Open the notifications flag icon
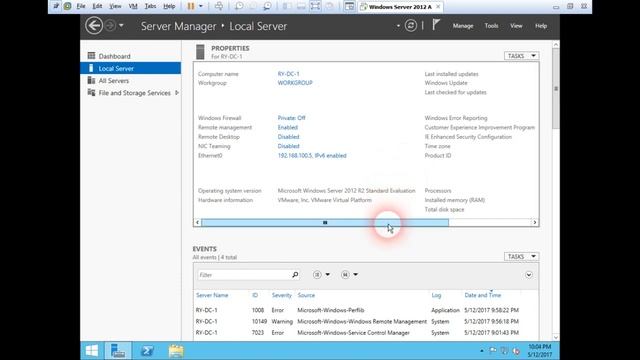The height and width of the screenshot is (360, 640). coord(436,25)
